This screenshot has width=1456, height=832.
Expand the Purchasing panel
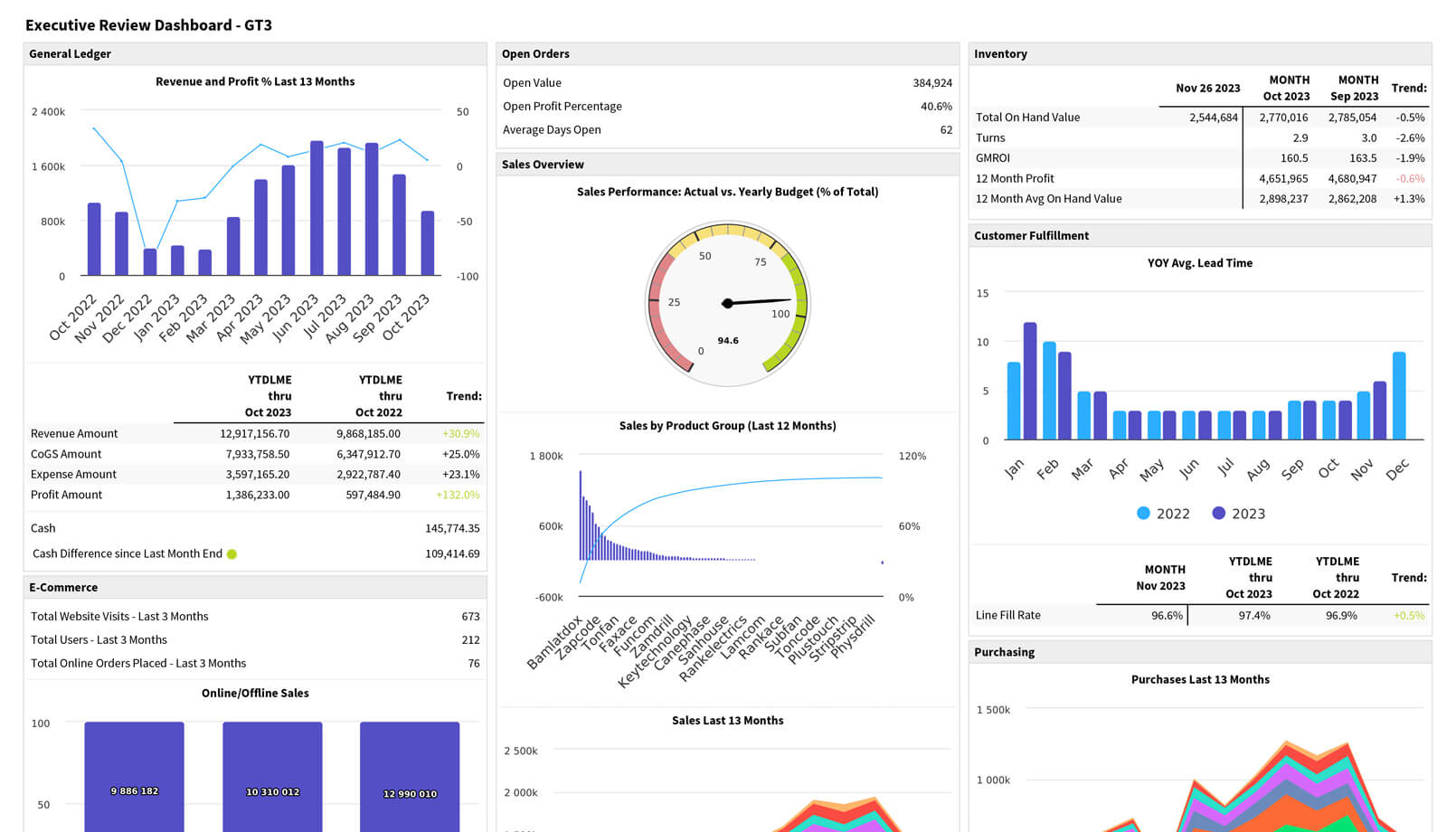tap(1004, 652)
